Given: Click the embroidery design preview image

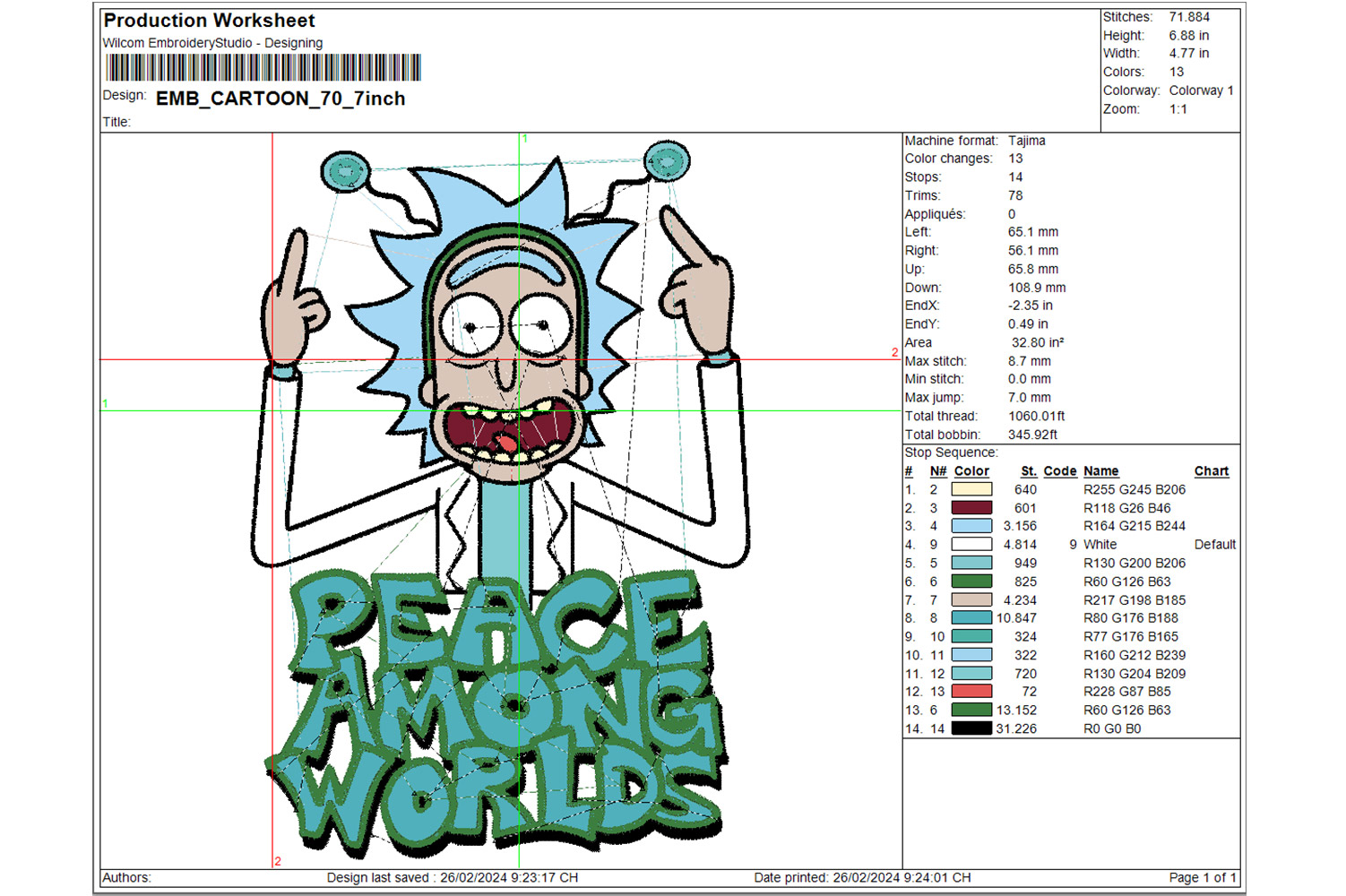Looking at the screenshot, I should pos(501,500).
